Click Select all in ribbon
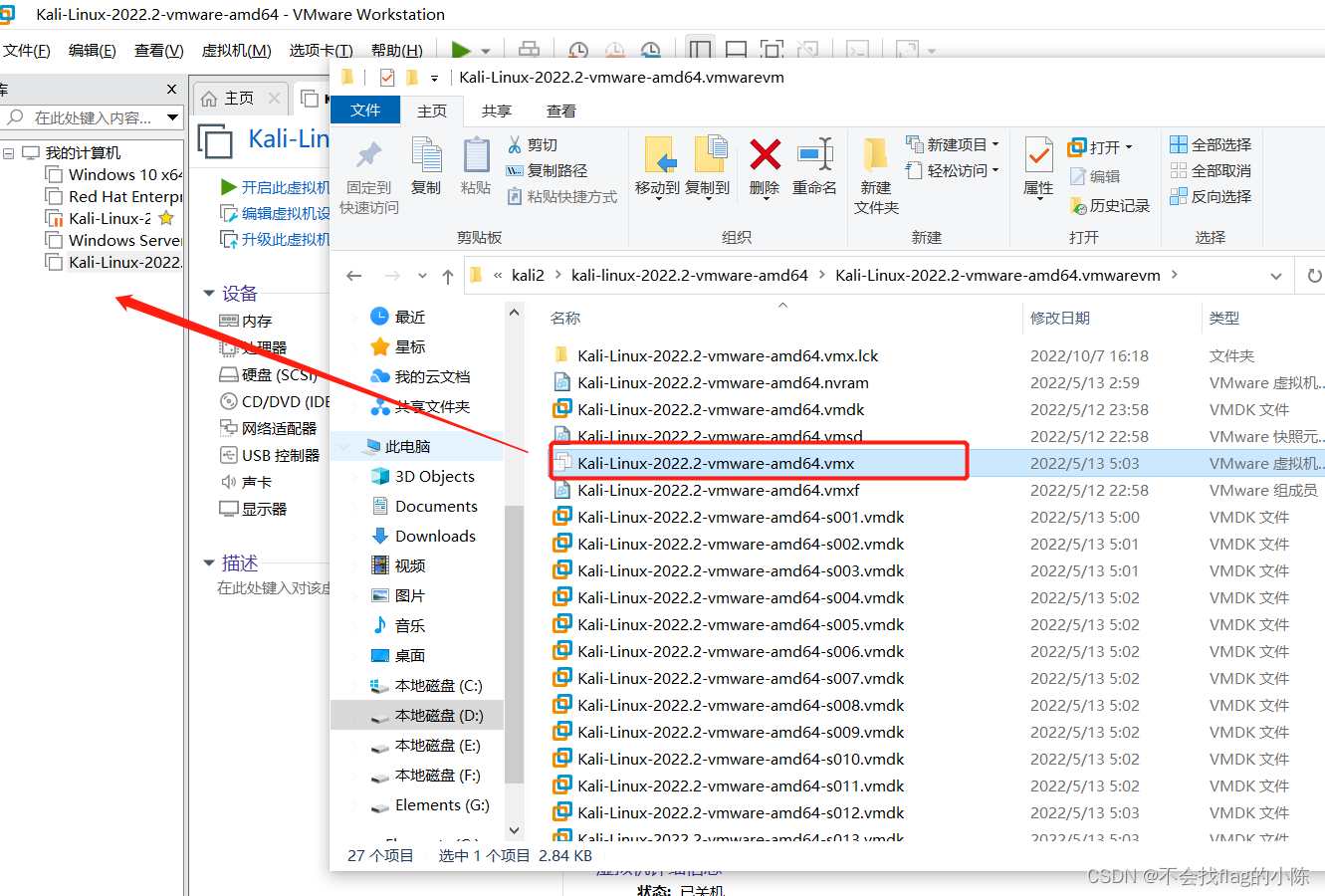The width and height of the screenshot is (1325, 896). click(1212, 145)
